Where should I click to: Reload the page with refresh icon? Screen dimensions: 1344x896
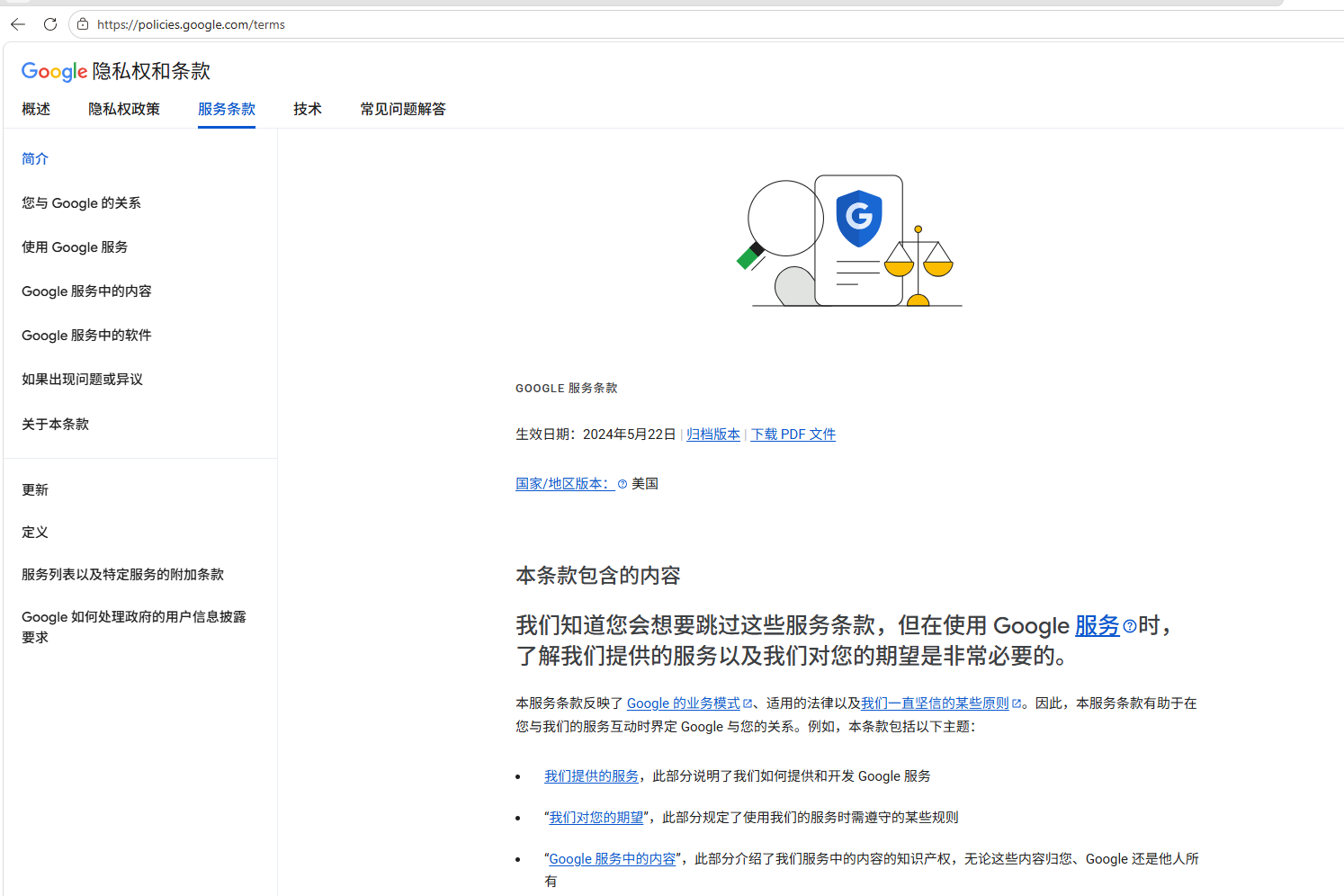coord(50,24)
